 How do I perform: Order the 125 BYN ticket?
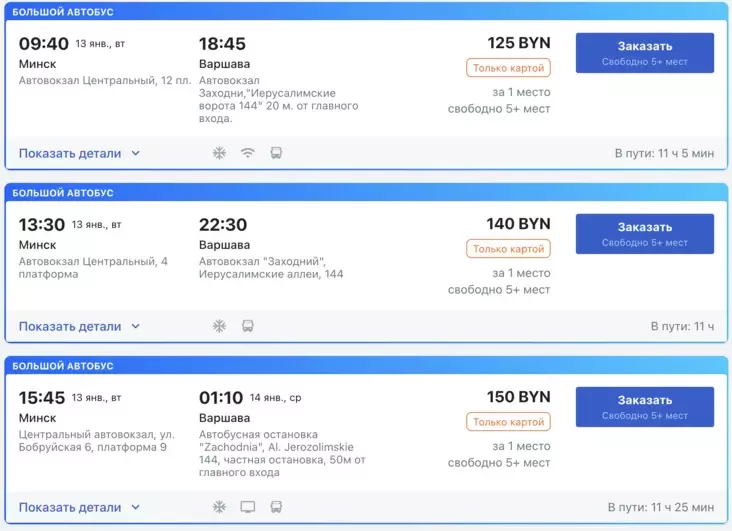644,53
